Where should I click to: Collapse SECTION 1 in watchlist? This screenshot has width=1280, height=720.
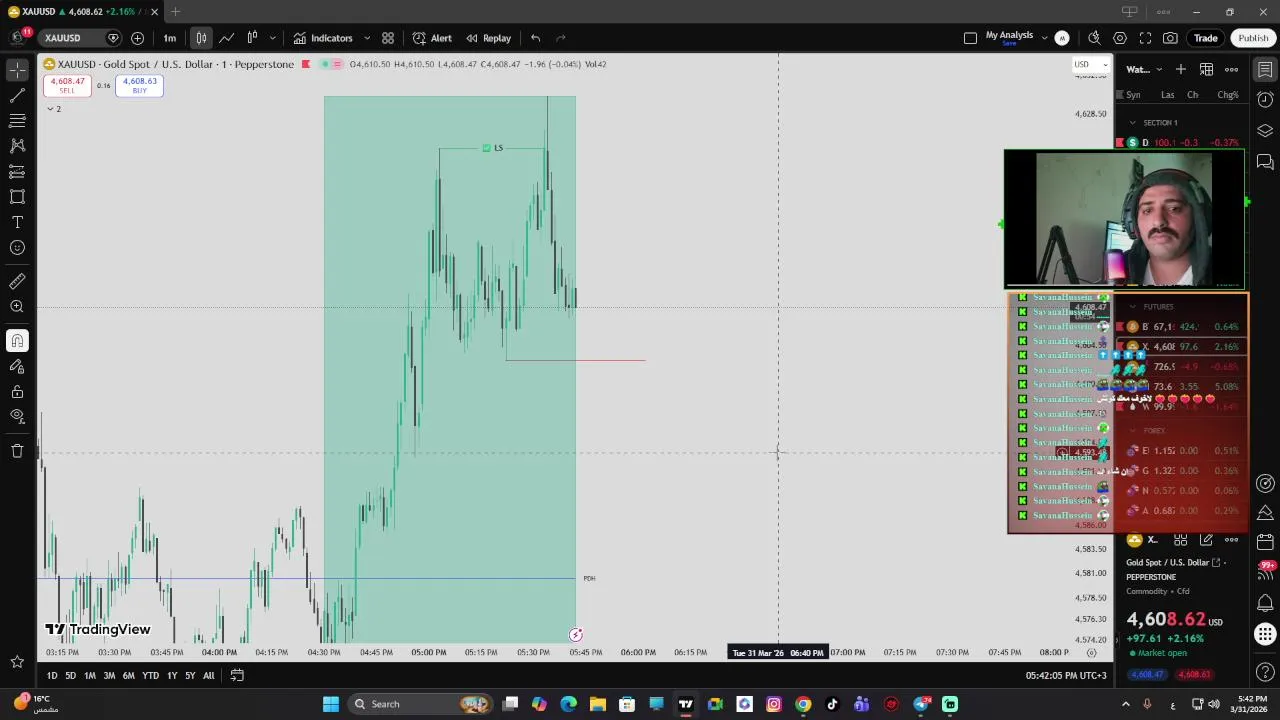click(1132, 122)
